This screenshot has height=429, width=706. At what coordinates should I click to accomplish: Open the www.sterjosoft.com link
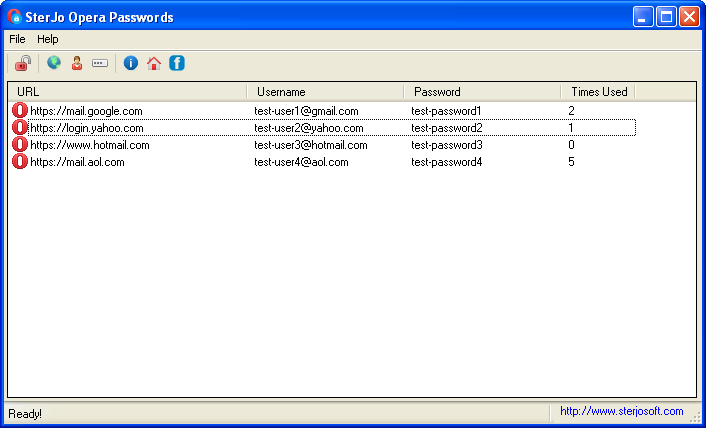click(x=621, y=411)
